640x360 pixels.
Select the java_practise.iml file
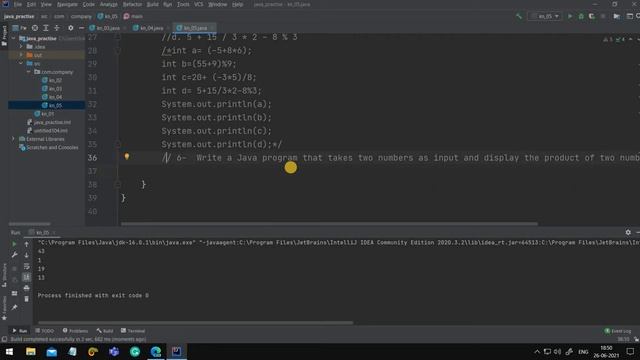49,122
